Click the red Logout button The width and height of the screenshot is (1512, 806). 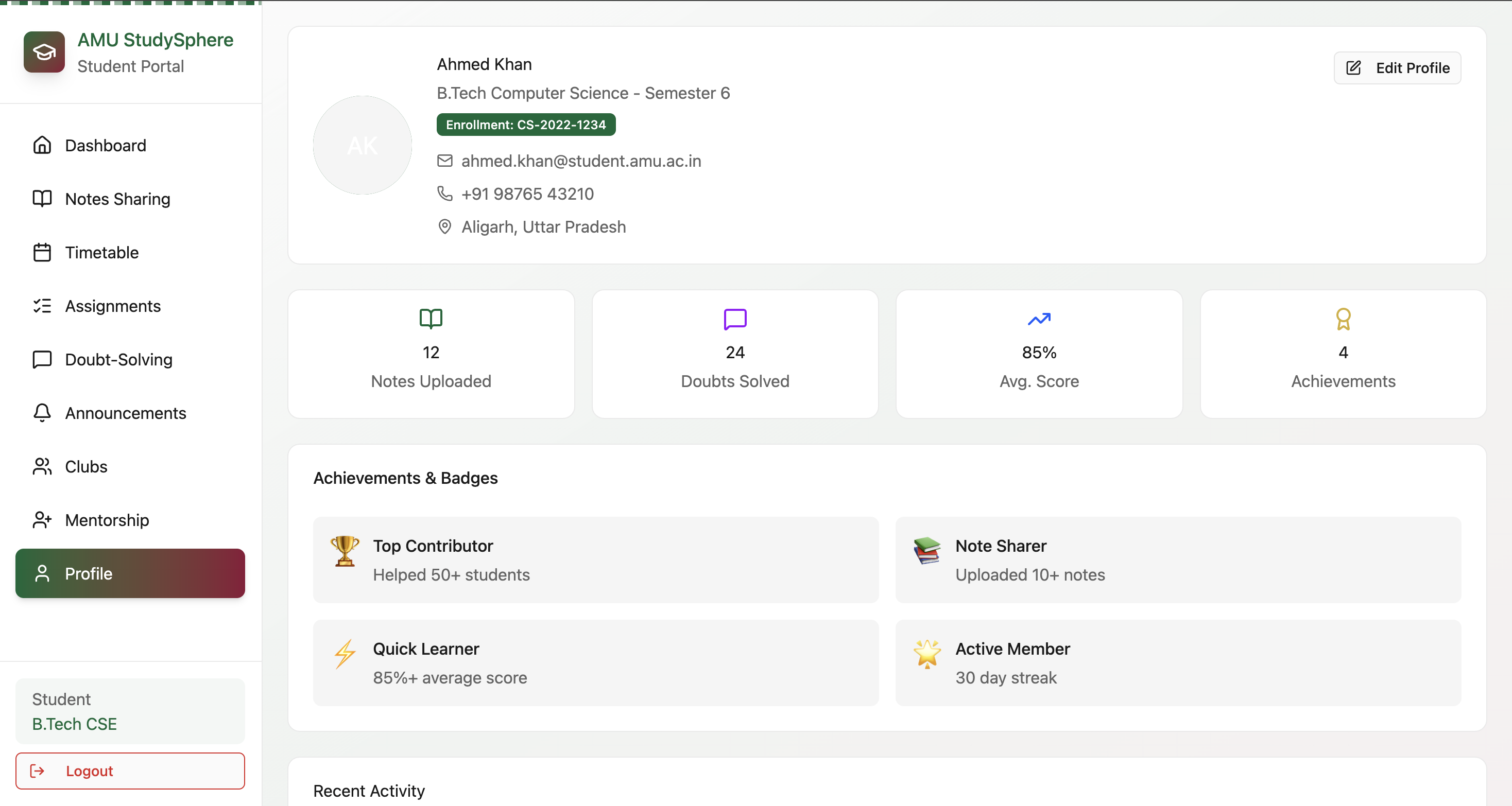pos(130,770)
